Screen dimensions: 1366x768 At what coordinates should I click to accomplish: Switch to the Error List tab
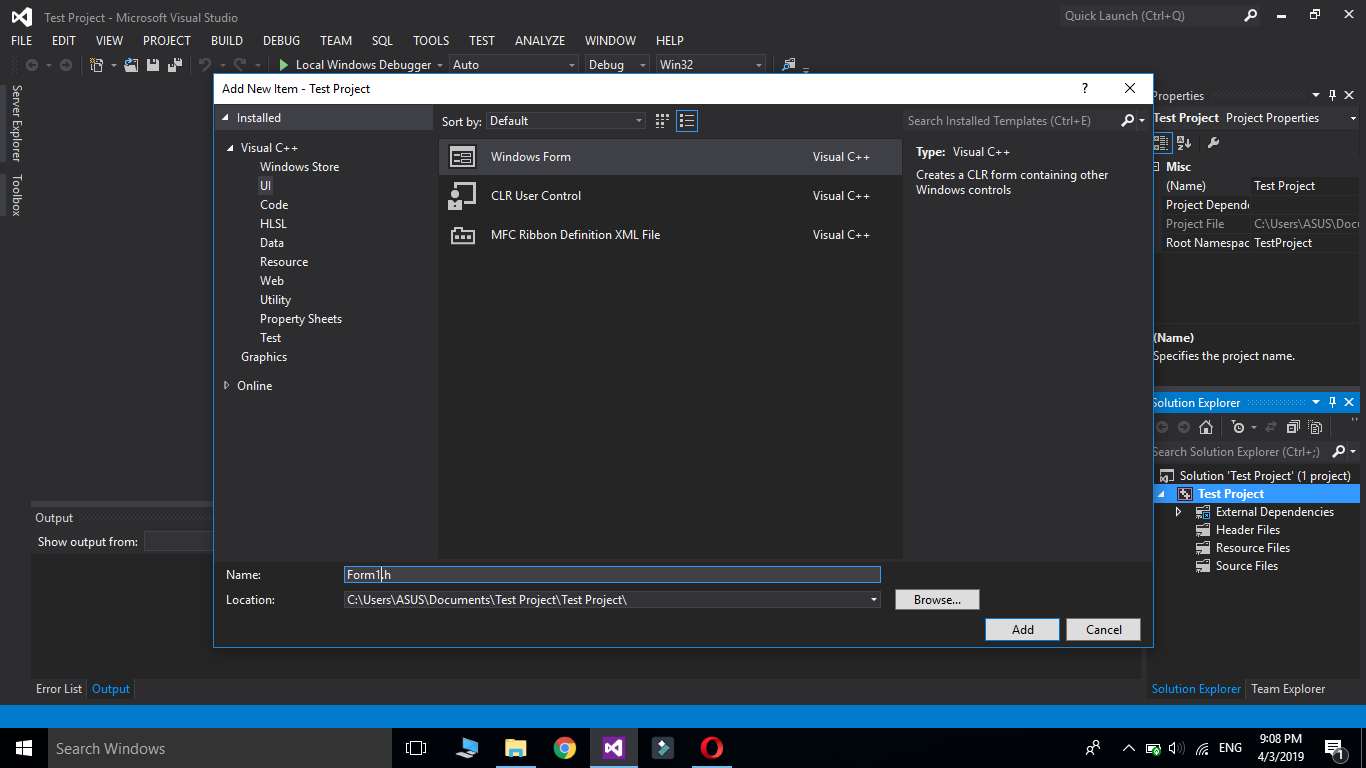click(58, 688)
